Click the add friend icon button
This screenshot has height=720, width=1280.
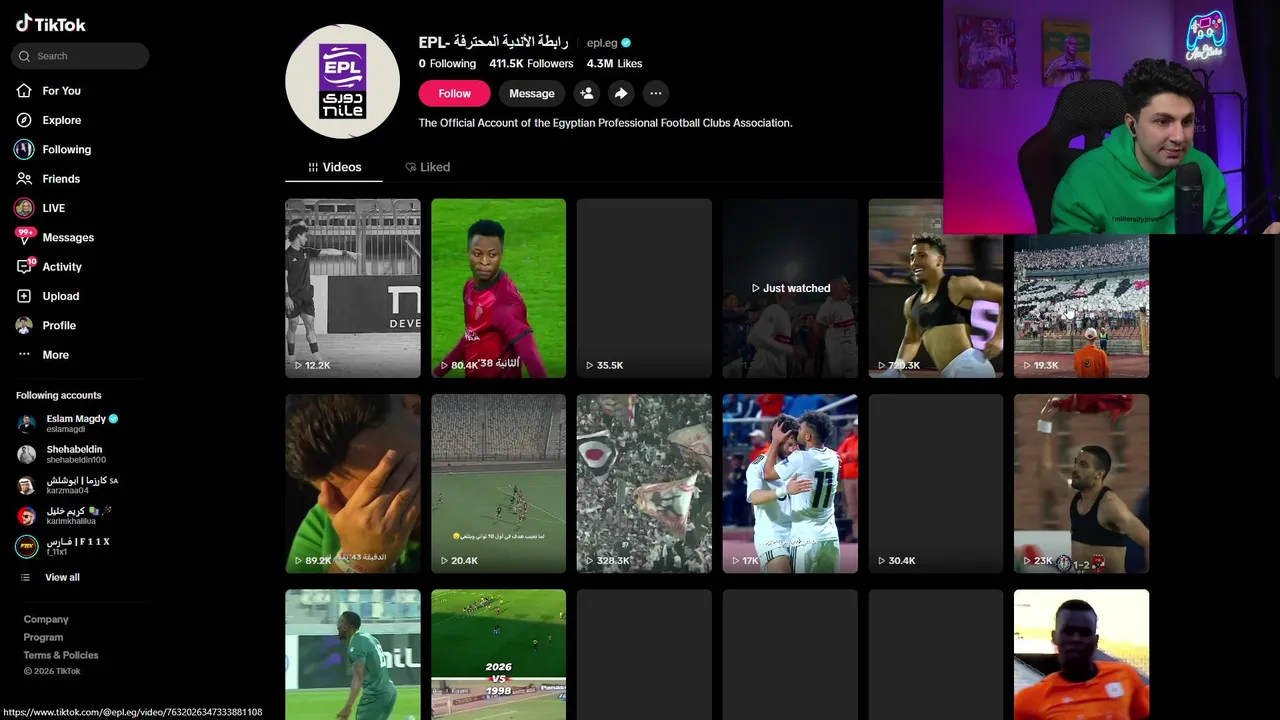(587, 93)
